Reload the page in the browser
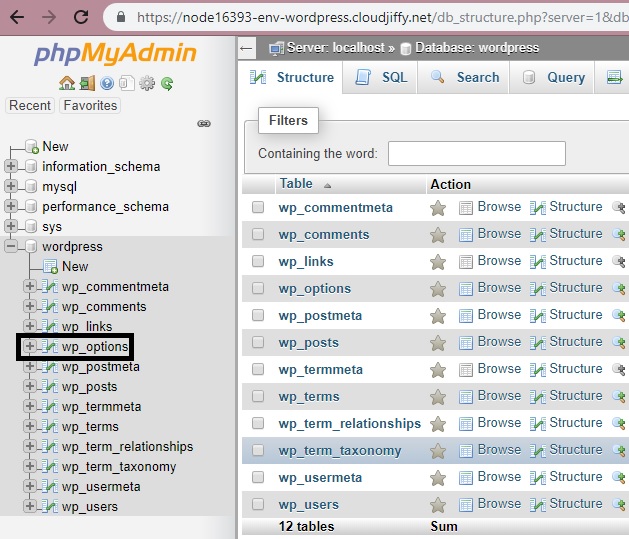 81,17
